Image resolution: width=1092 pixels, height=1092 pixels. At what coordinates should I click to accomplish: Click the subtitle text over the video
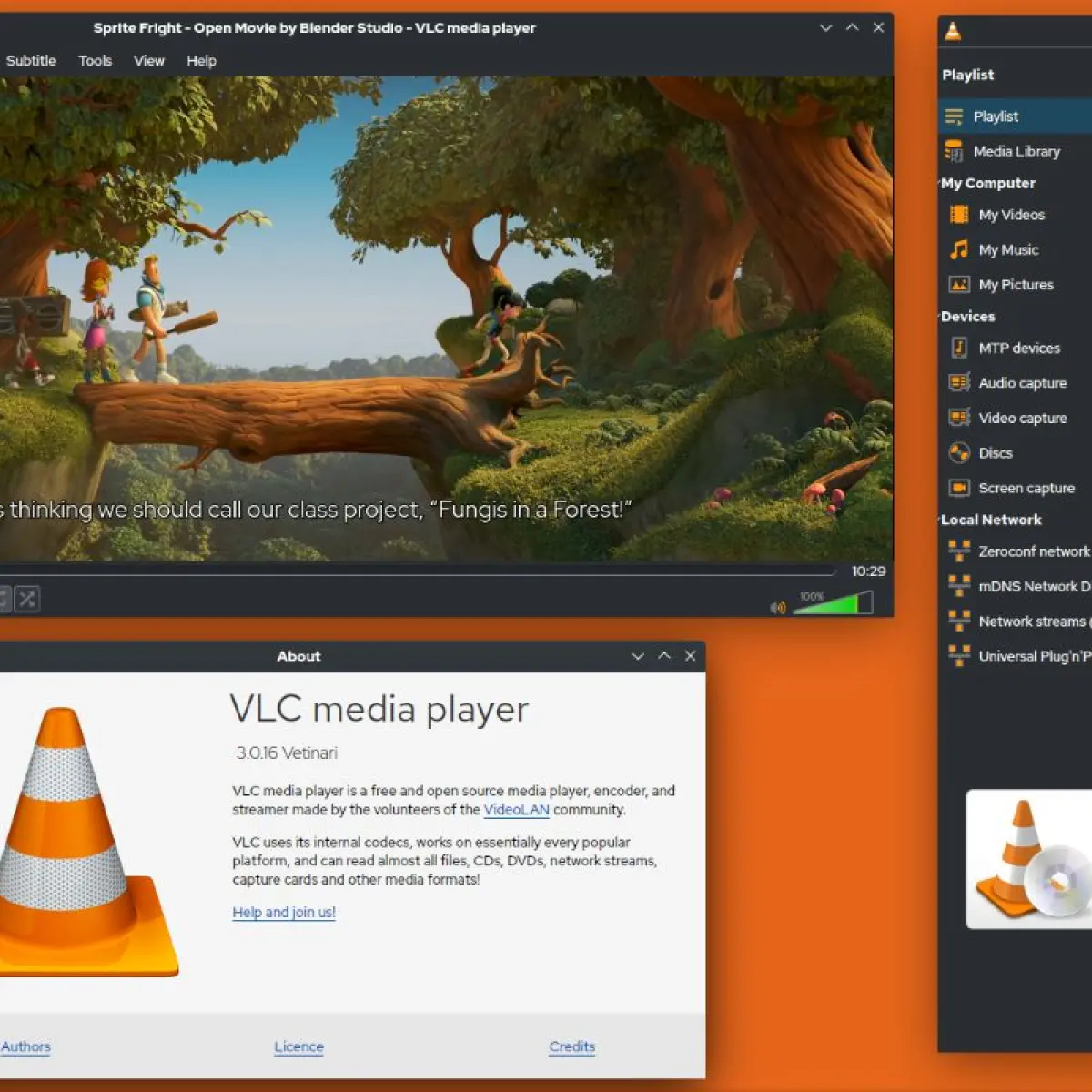(316, 510)
